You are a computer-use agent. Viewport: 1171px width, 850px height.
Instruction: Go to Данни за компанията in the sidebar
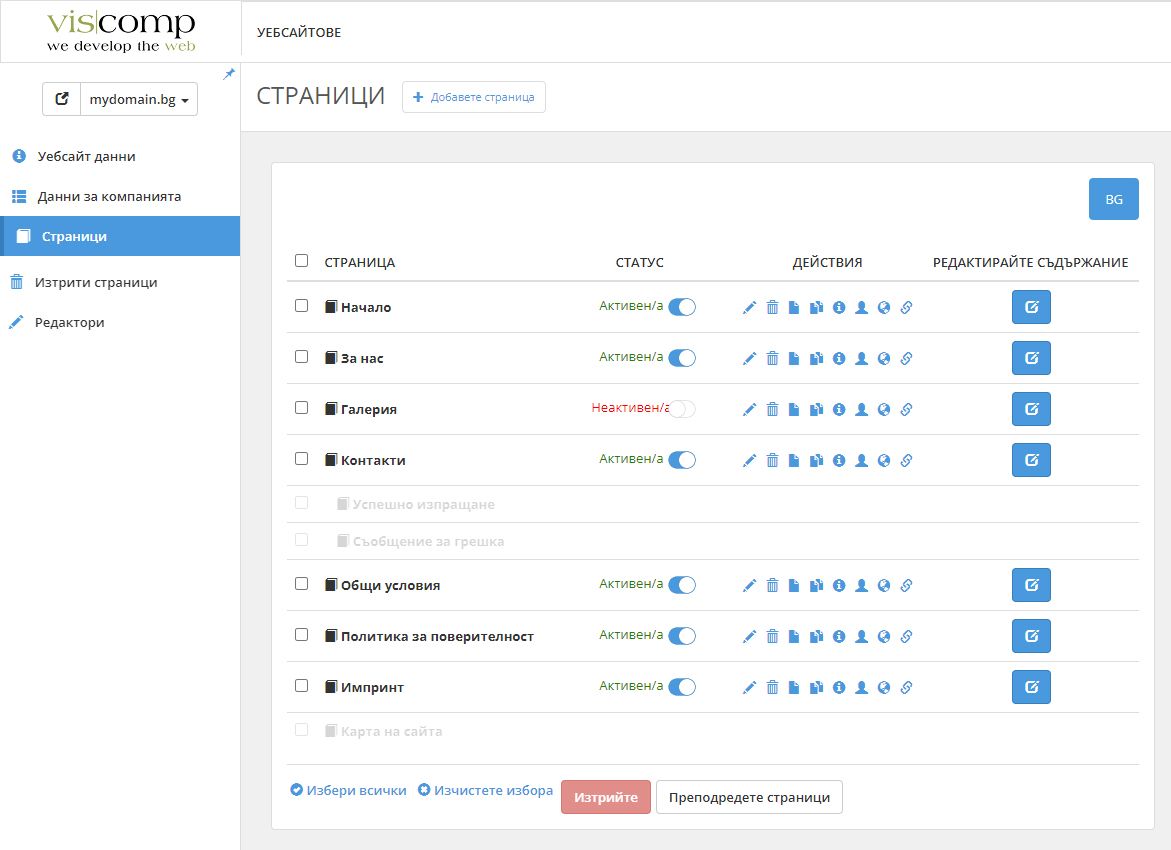coord(109,197)
